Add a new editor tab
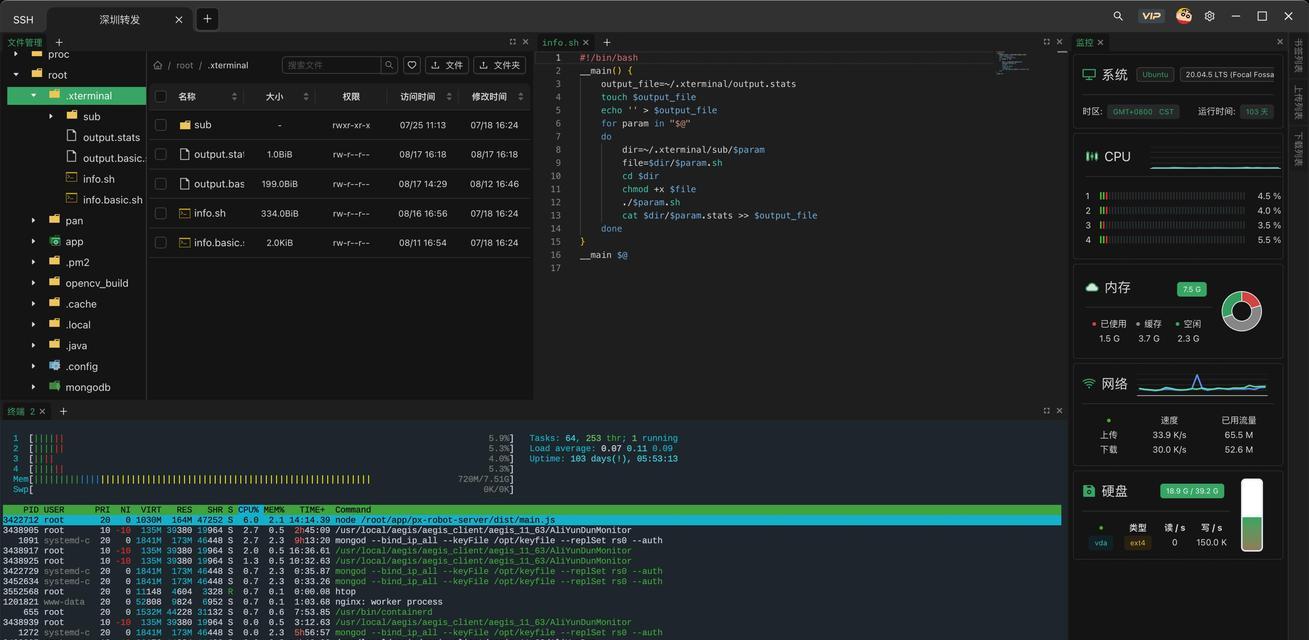Image resolution: width=1309 pixels, height=640 pixels. click(x=606, y=42)
